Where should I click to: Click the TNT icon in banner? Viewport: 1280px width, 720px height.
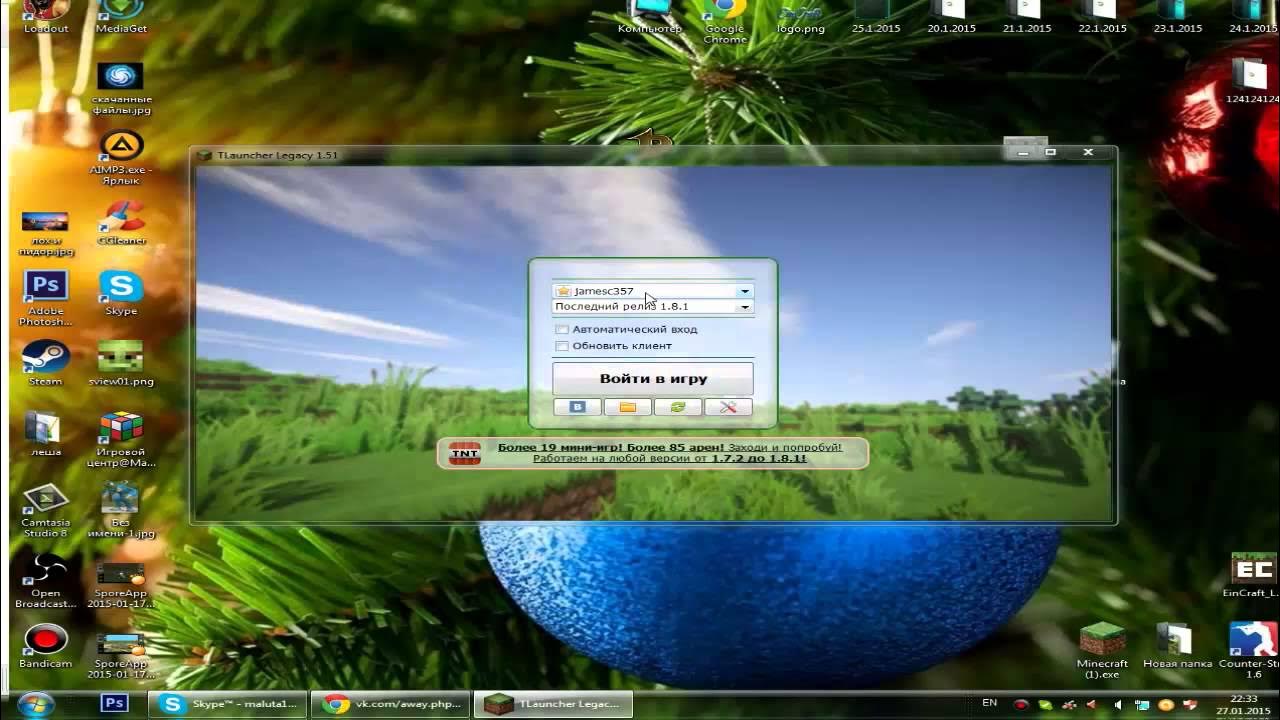point(464,453)
